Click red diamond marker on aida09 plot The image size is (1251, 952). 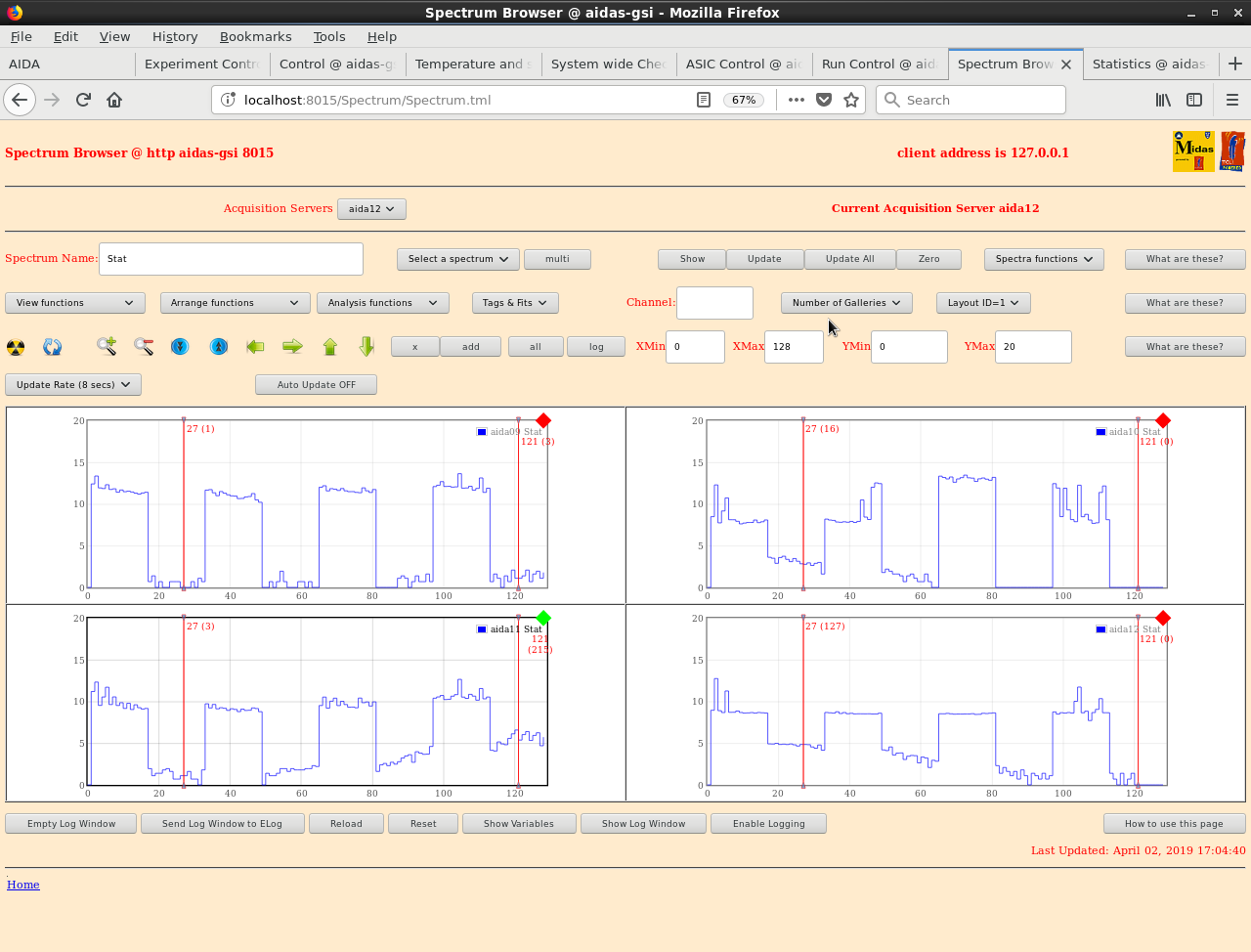543,420
